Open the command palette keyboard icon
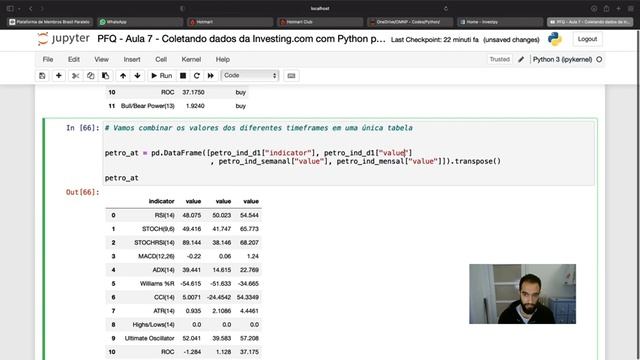 (x=291, y=76)
